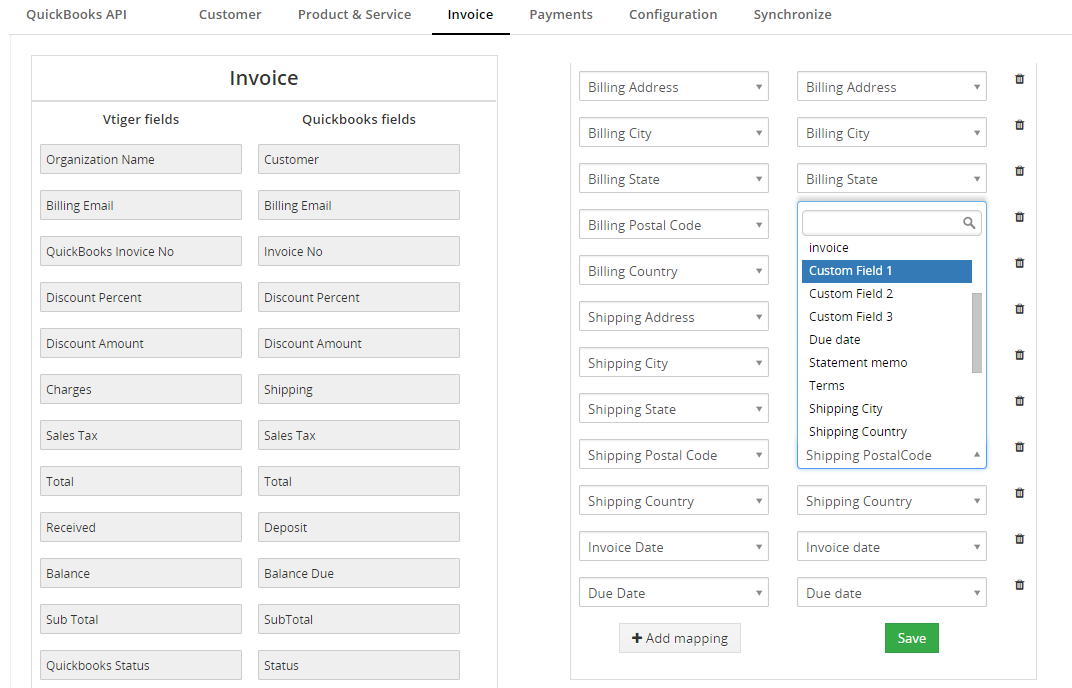Delete the Billing Country mapping row
This screenshot has height=688, width=1072.
click(1019, 263)
